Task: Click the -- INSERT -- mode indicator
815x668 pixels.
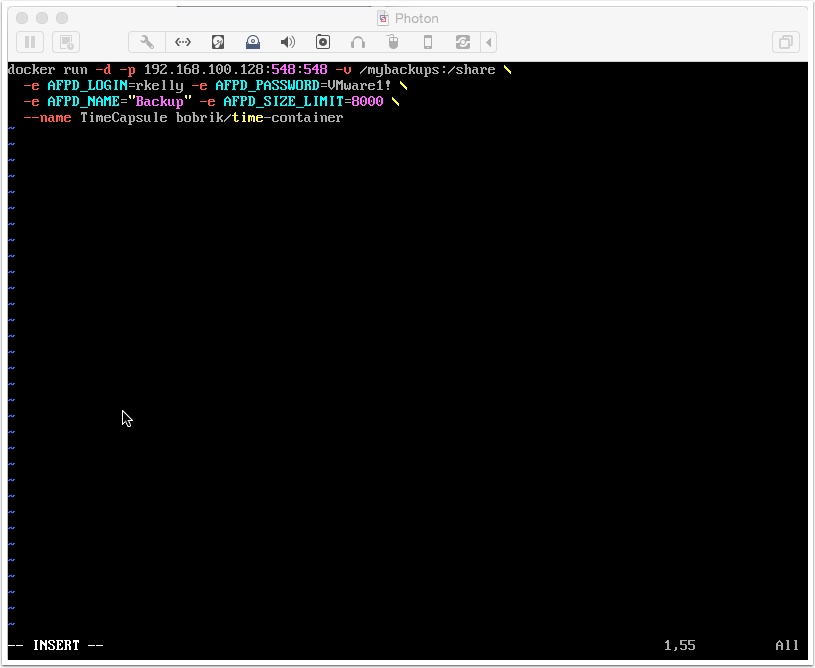Action: (56, 646)
